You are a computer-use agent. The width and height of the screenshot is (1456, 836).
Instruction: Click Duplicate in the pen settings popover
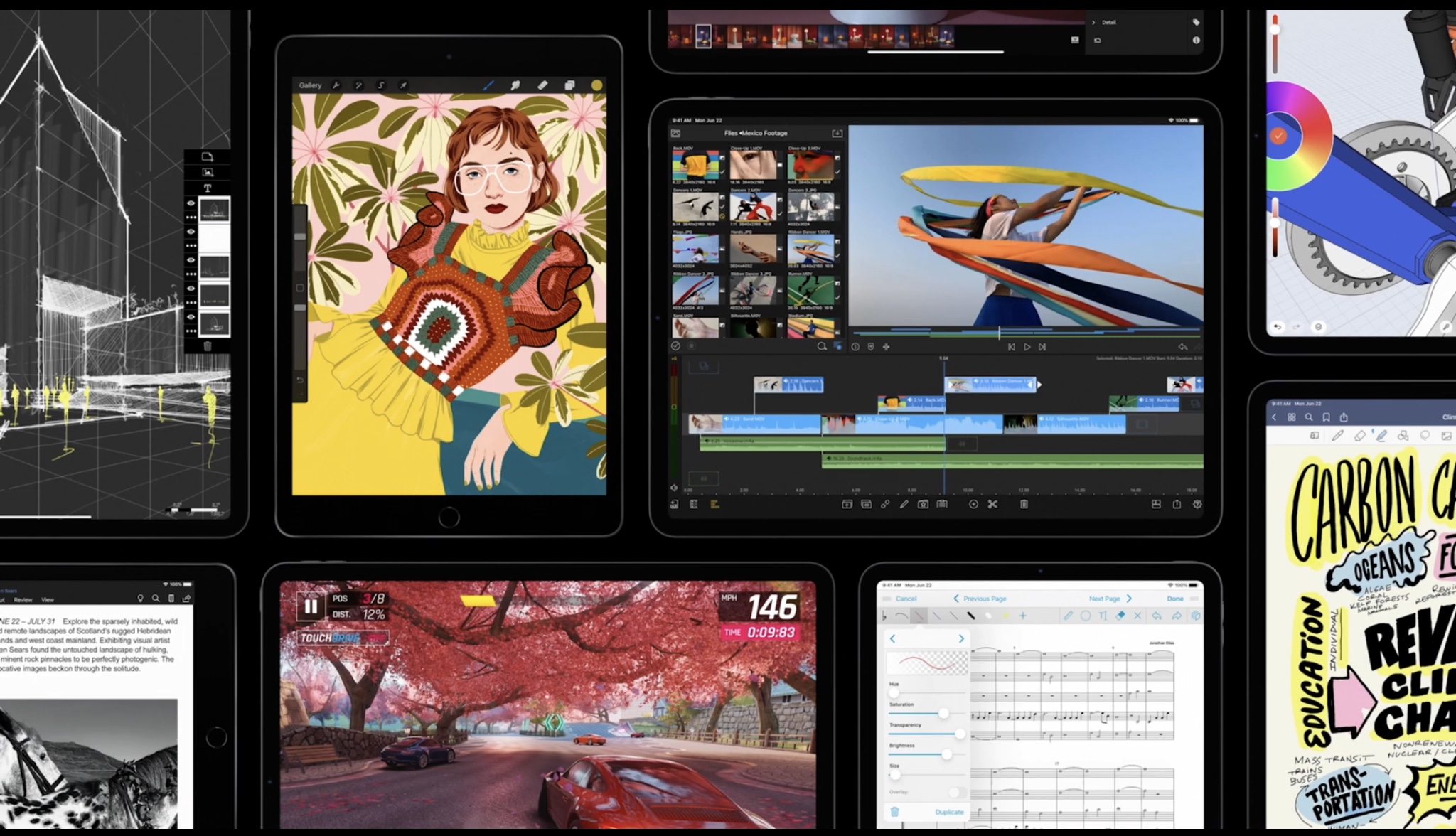point(949,812)
